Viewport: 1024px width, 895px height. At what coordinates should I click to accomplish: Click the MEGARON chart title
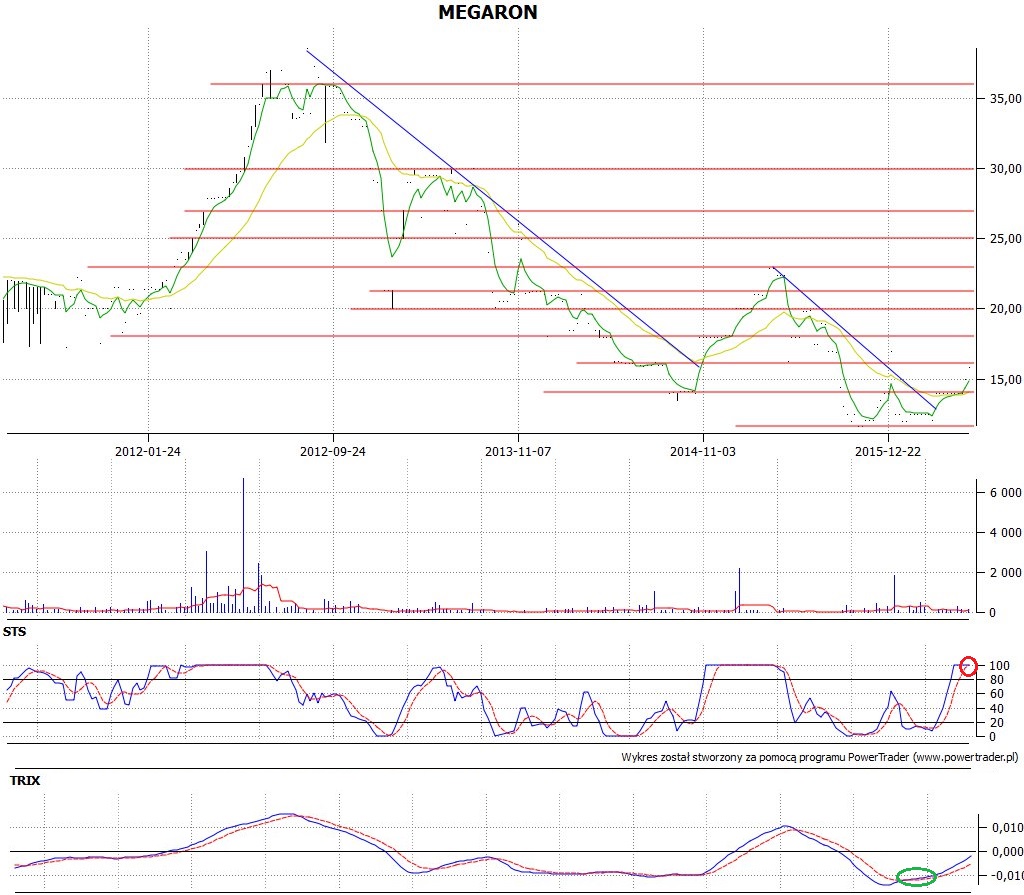[488, 12]
